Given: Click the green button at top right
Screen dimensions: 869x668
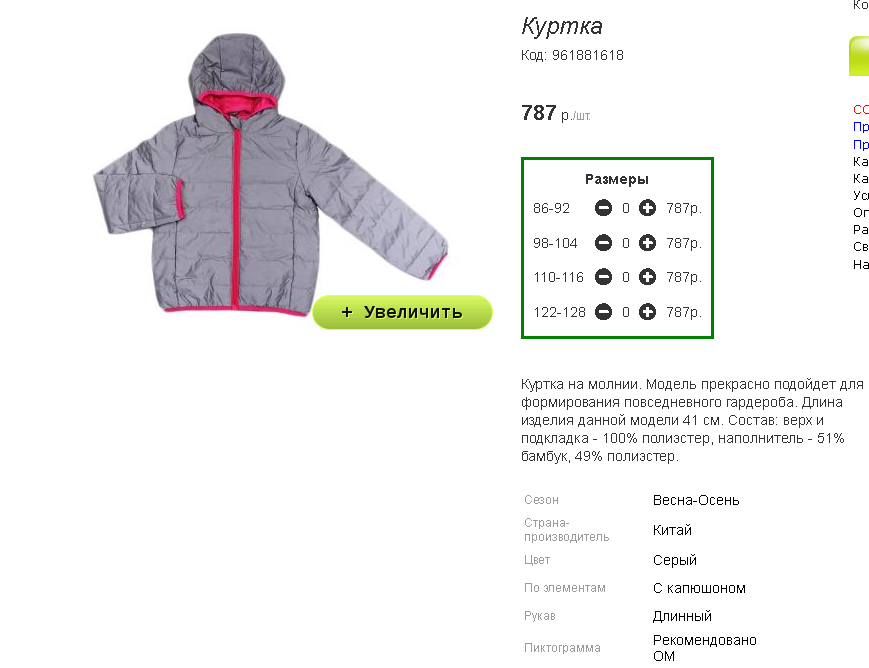Looking at the screenshot, I should pyautogui.click(x=859, y=56).
